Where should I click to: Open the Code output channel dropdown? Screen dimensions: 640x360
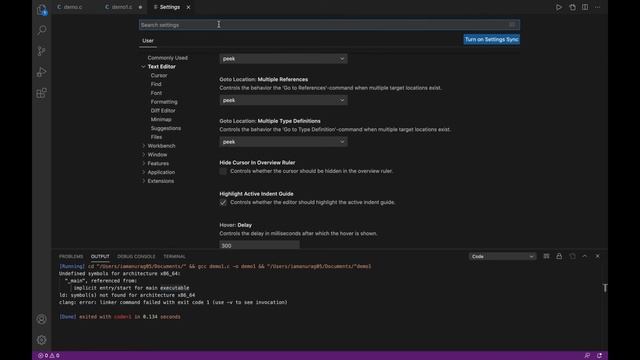(x=502, y=256)
